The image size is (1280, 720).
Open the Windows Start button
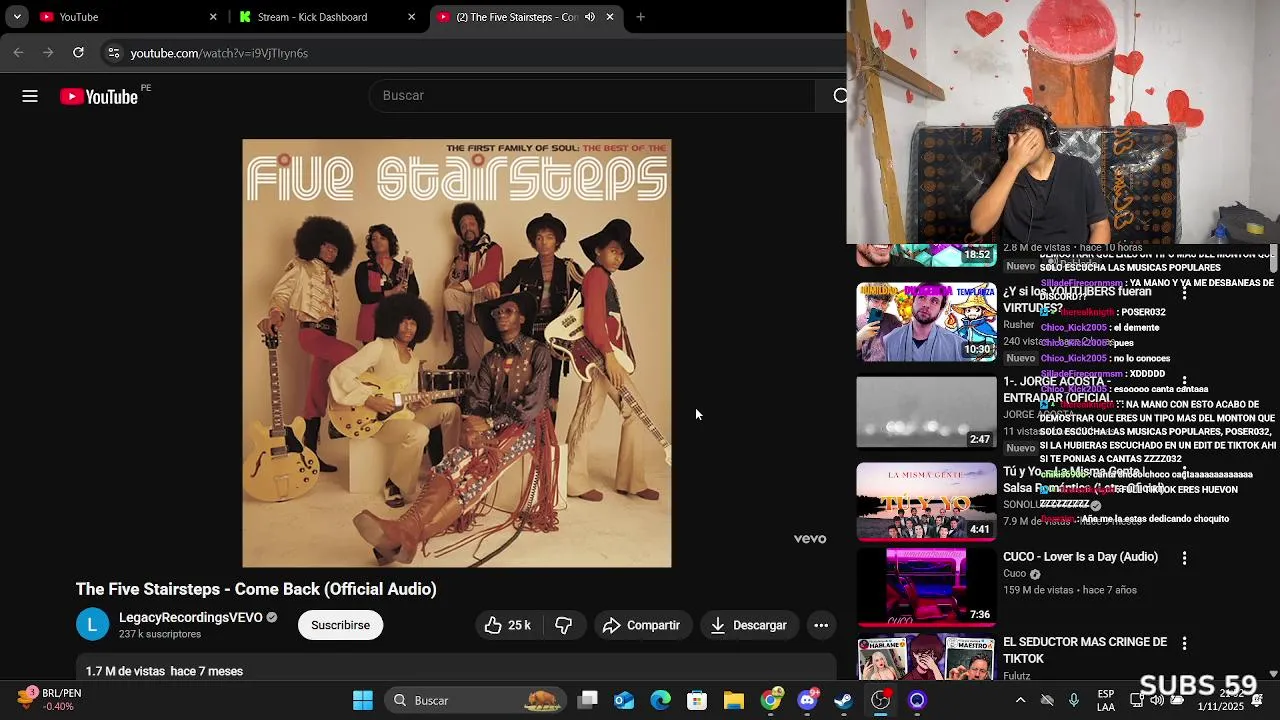pyautogui.click(x=363, y=700)
